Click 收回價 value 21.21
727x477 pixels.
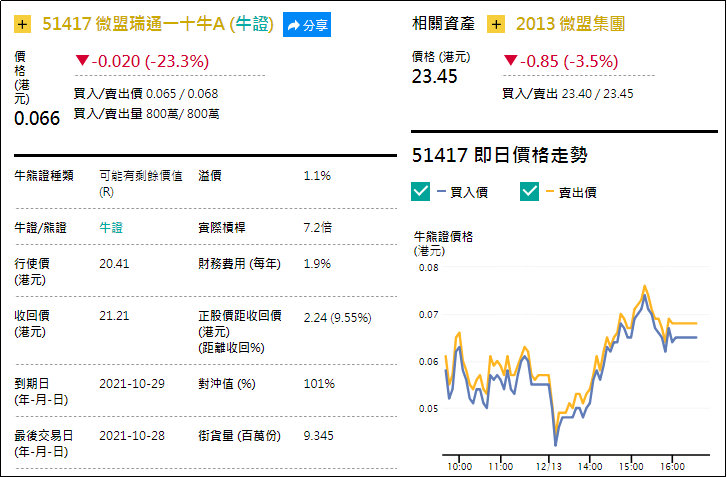[x=114, y=316]
